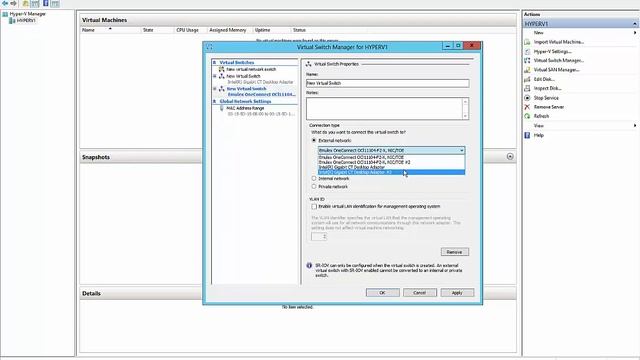Click the Up One Level folder icon
The height and width of the screenshot is (360, 640).
coord(26,3)
